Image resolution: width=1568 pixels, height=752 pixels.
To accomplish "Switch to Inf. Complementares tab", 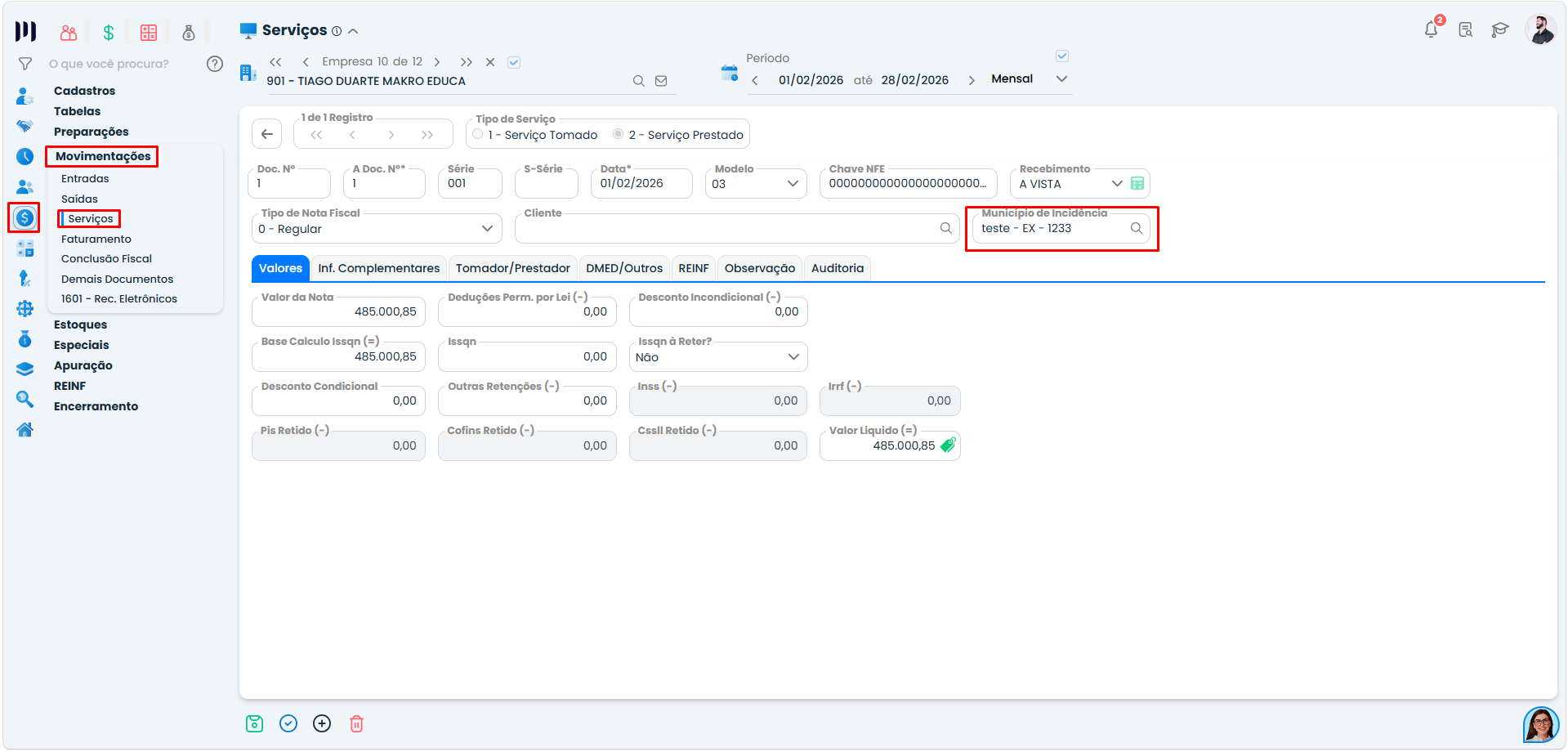I will click(x=379, y=268).
